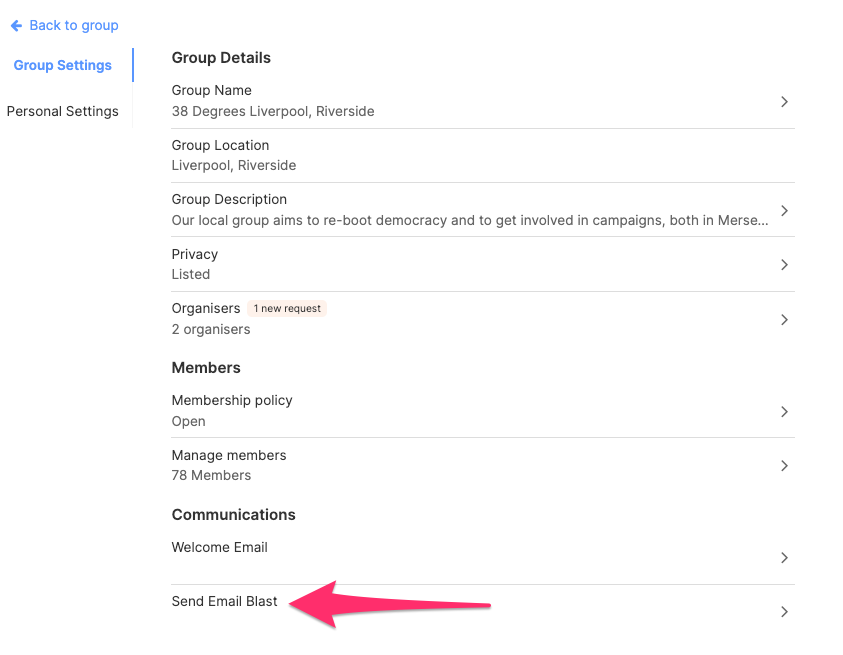This screenshot has height=655, width=843.
Task: Switch to Personal Settings tab
Action: (x=62, y=111)
